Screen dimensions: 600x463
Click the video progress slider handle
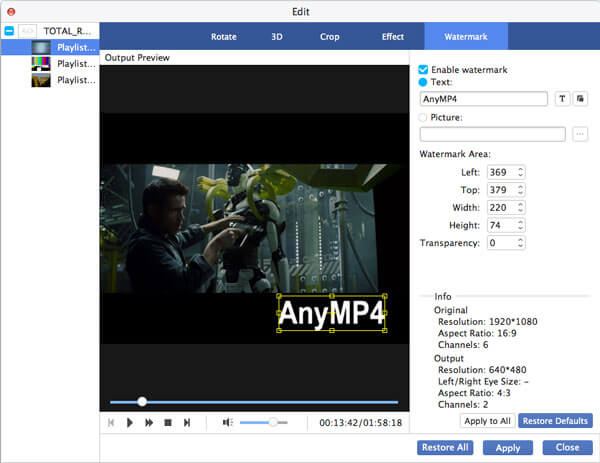(x=142, y=401)
